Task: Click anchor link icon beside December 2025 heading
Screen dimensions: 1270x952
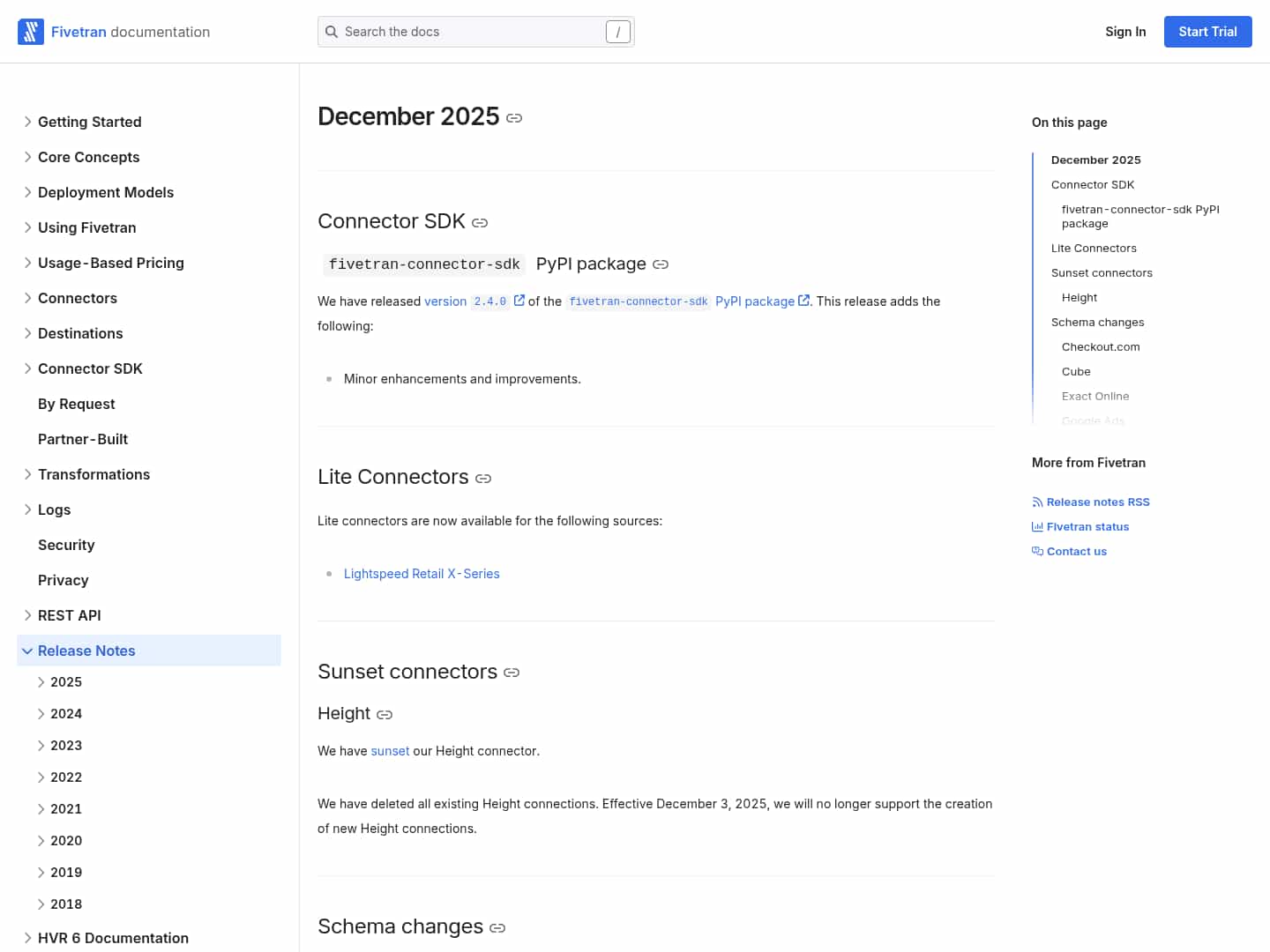Action: point(514,118)
